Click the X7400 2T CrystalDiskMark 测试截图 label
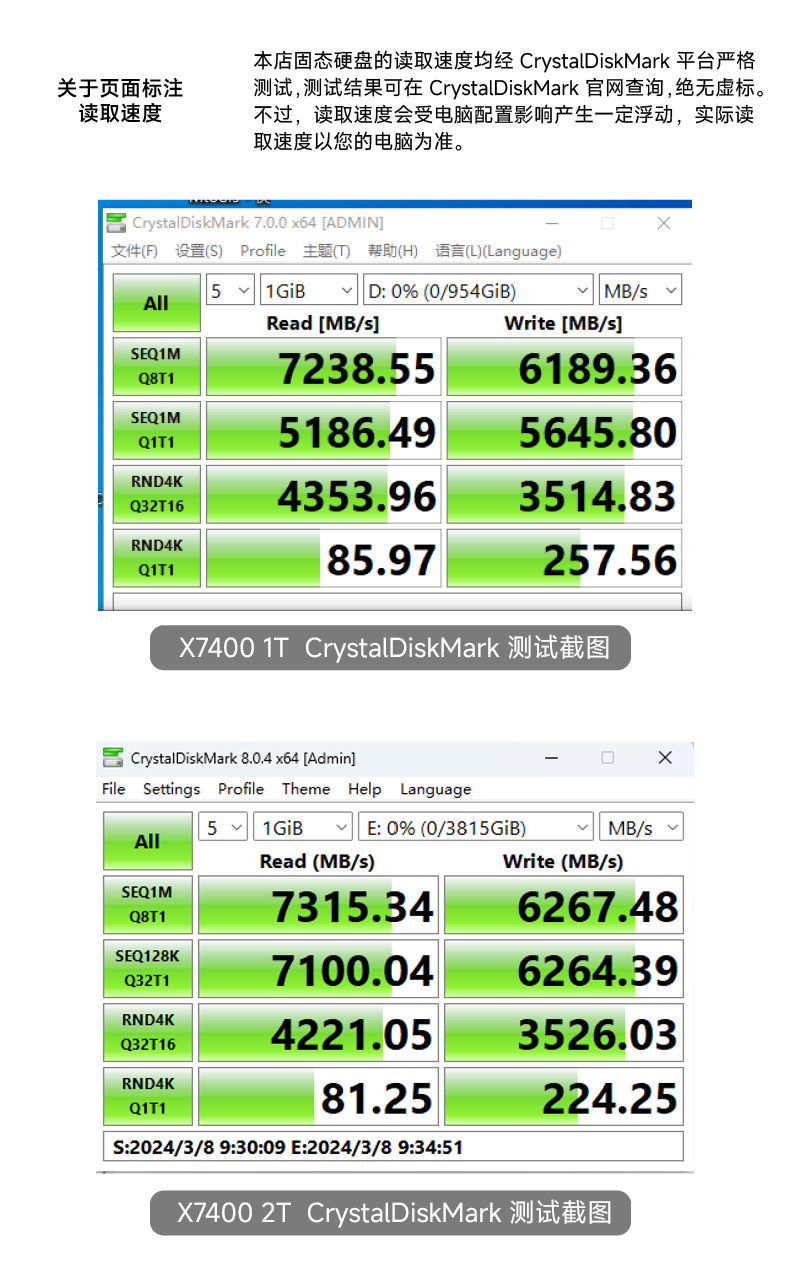The height and width of the screenshot is (1286, 790). [391, 1213]
